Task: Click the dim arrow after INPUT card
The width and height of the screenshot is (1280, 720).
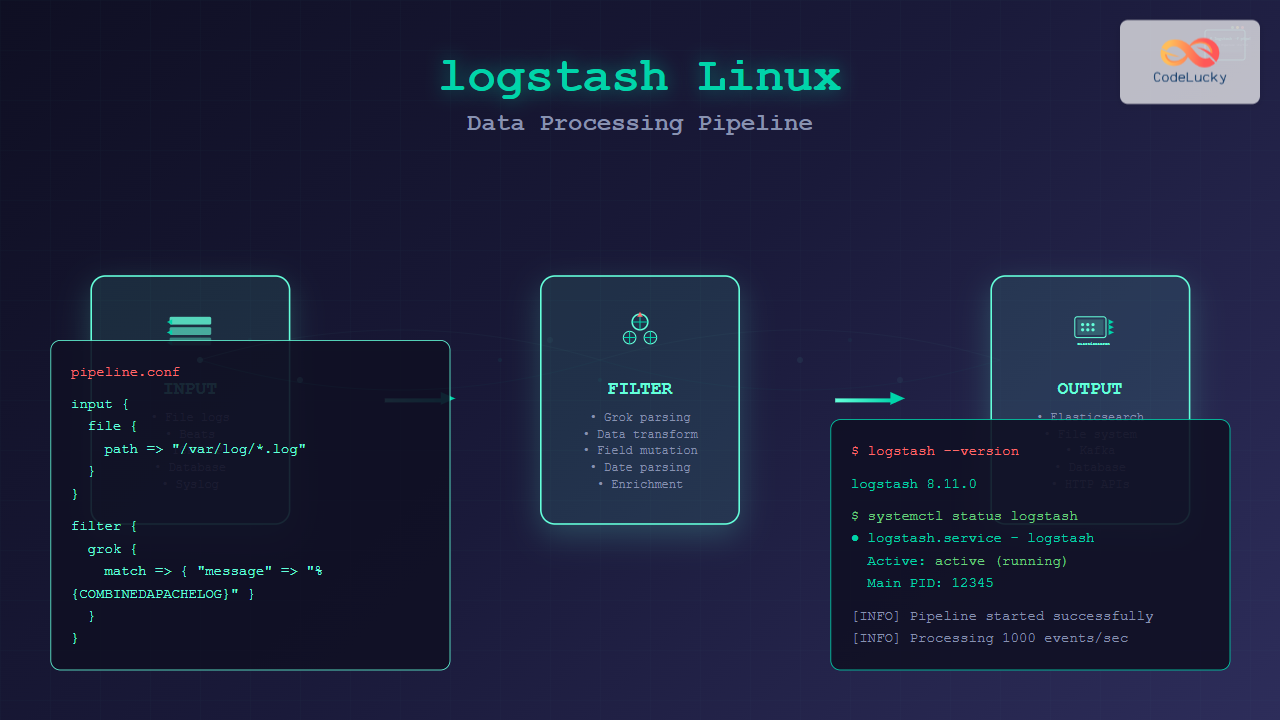Action: 420,399
